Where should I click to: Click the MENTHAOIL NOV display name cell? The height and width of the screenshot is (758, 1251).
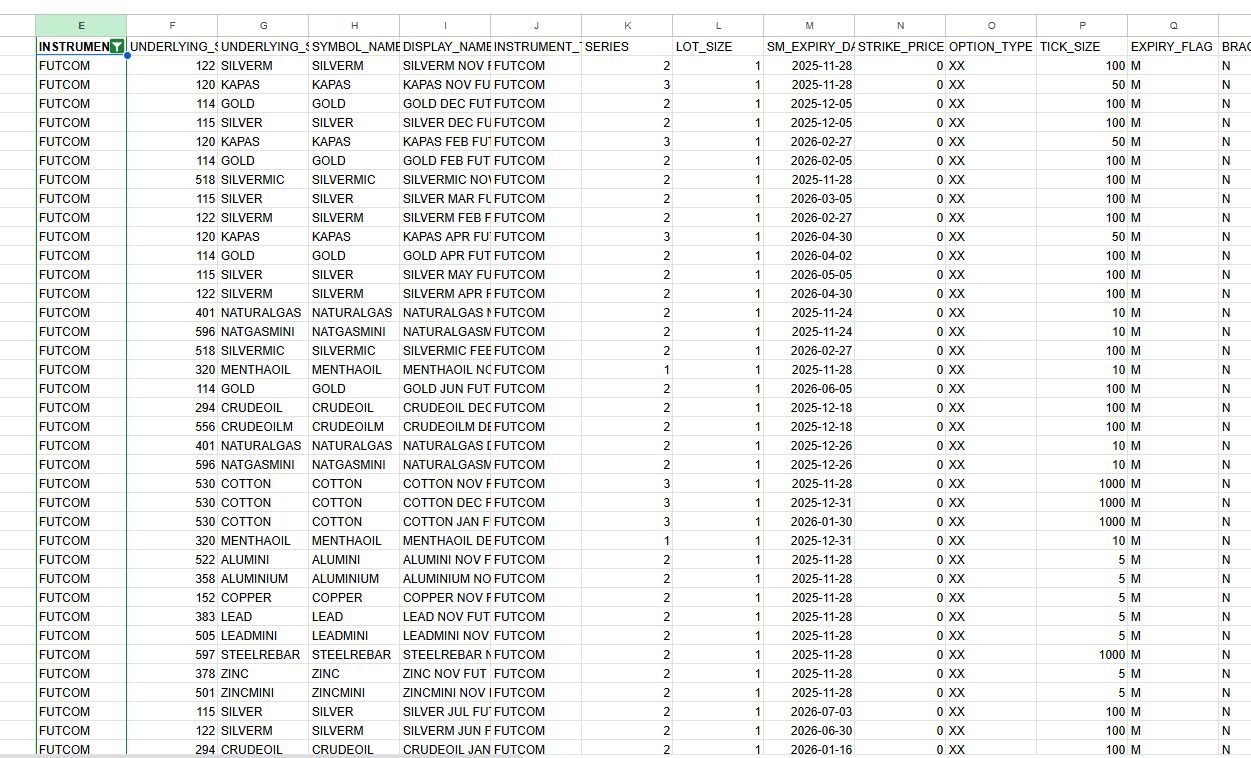pyautogui.click(x=446, y=370)
